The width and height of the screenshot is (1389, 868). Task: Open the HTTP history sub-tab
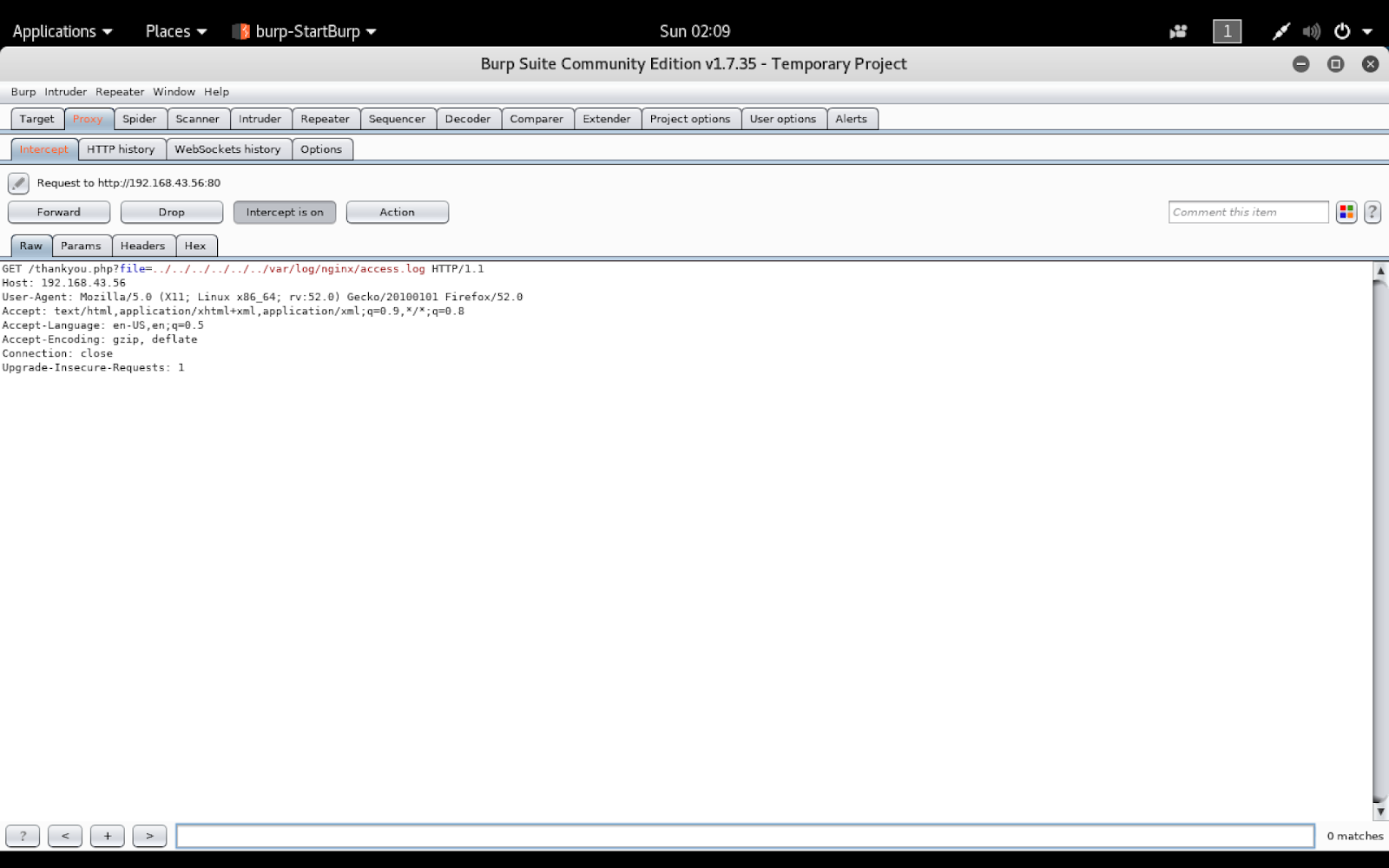coord(121,149)
